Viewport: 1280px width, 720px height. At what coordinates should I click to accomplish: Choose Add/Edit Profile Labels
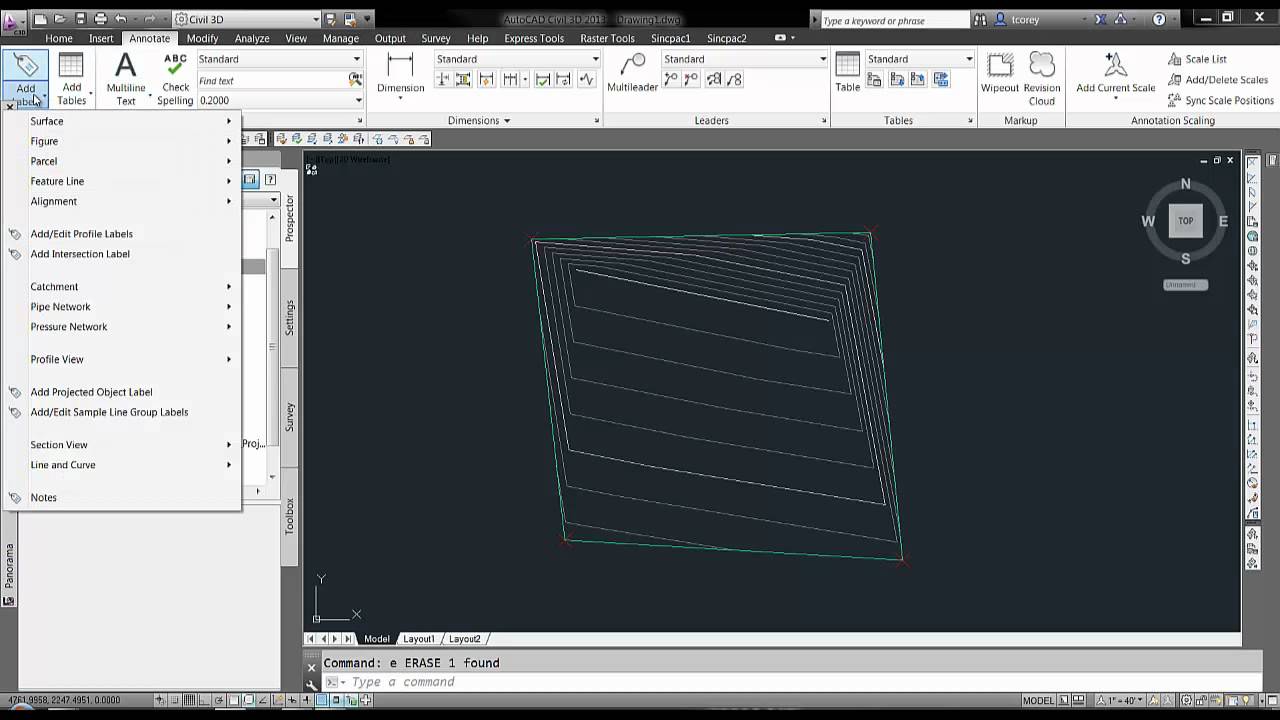coord(122,234)
